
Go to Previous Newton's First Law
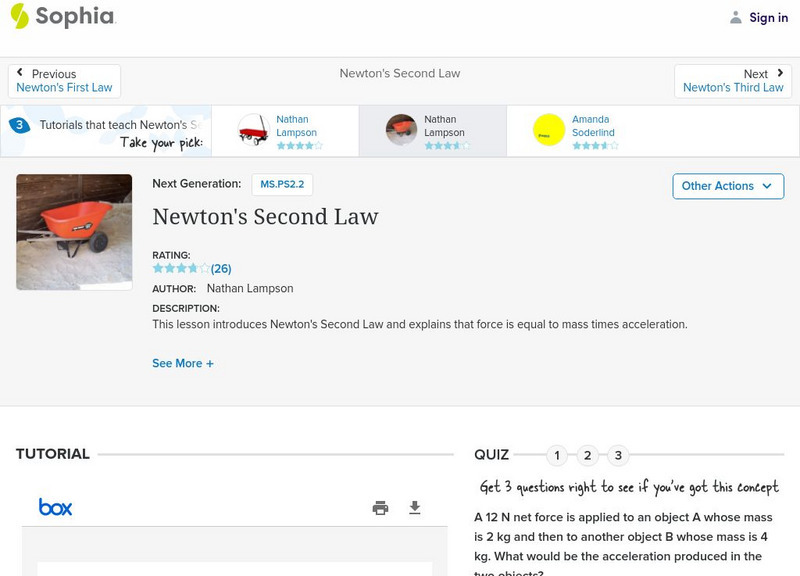[64, 81]
